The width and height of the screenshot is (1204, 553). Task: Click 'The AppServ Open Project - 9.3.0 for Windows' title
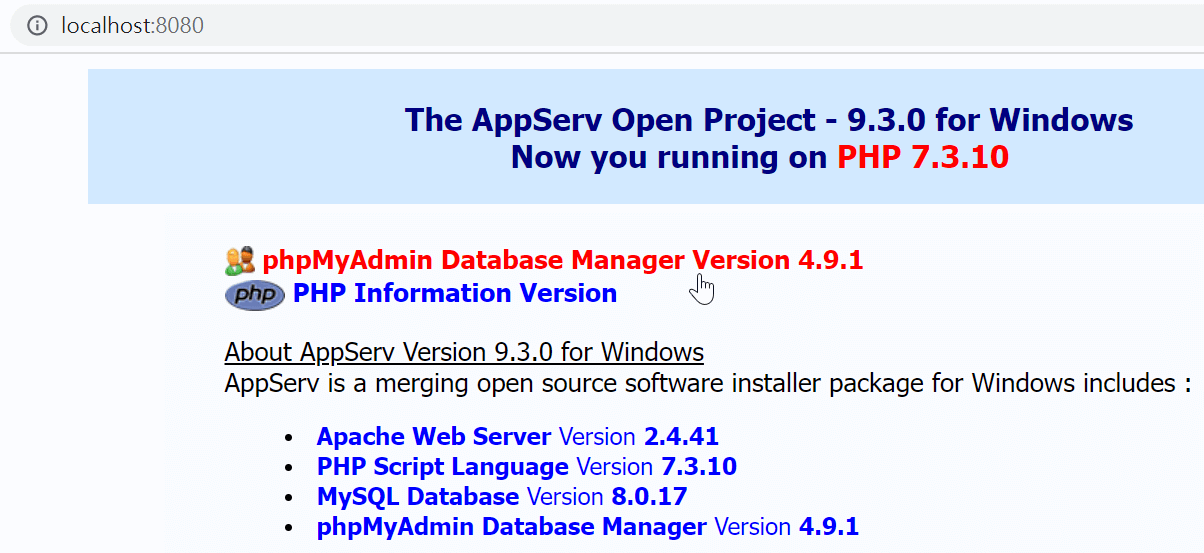(769, 120)
